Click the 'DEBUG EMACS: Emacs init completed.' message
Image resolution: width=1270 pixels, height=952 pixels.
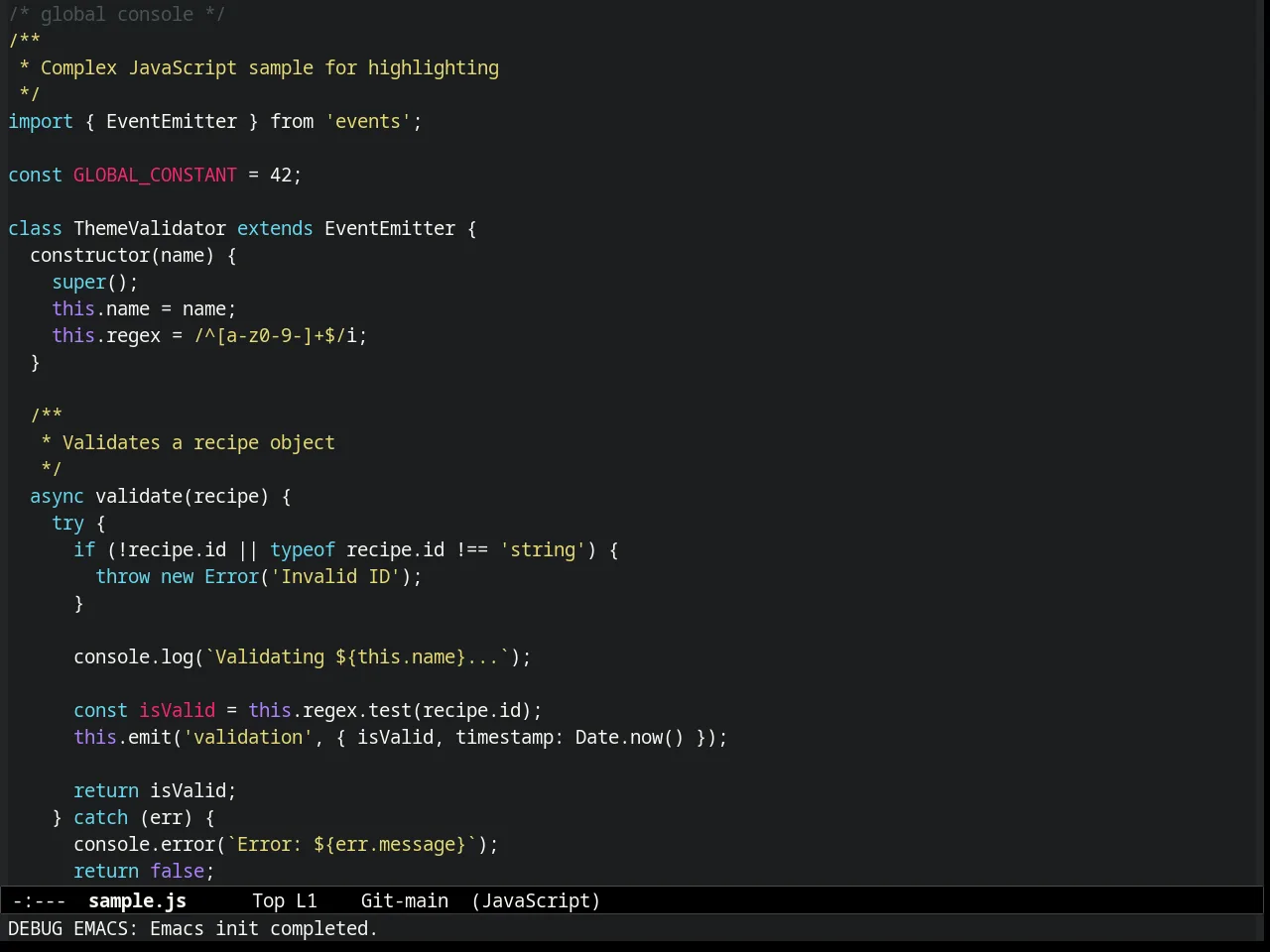click(x=192, y=928)
